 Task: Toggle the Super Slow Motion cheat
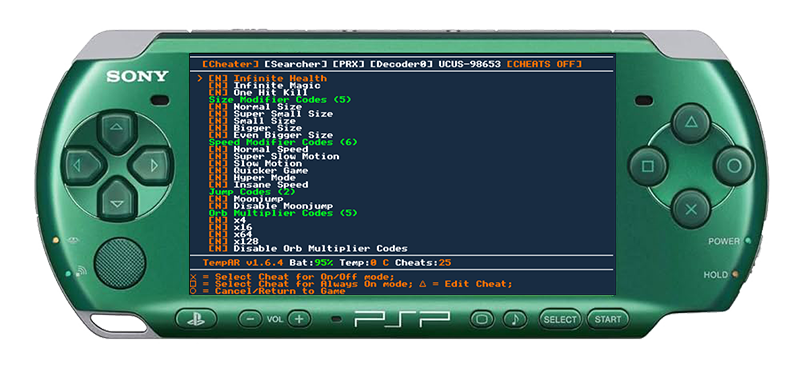point(274,156)
